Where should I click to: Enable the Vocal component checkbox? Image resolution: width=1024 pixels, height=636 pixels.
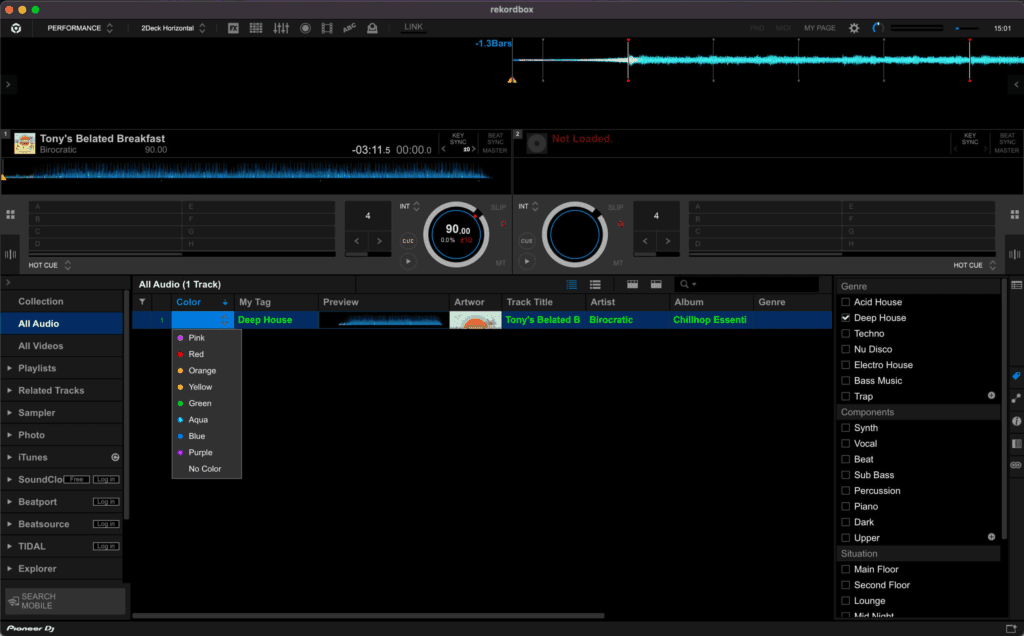(x=846, y=444)
